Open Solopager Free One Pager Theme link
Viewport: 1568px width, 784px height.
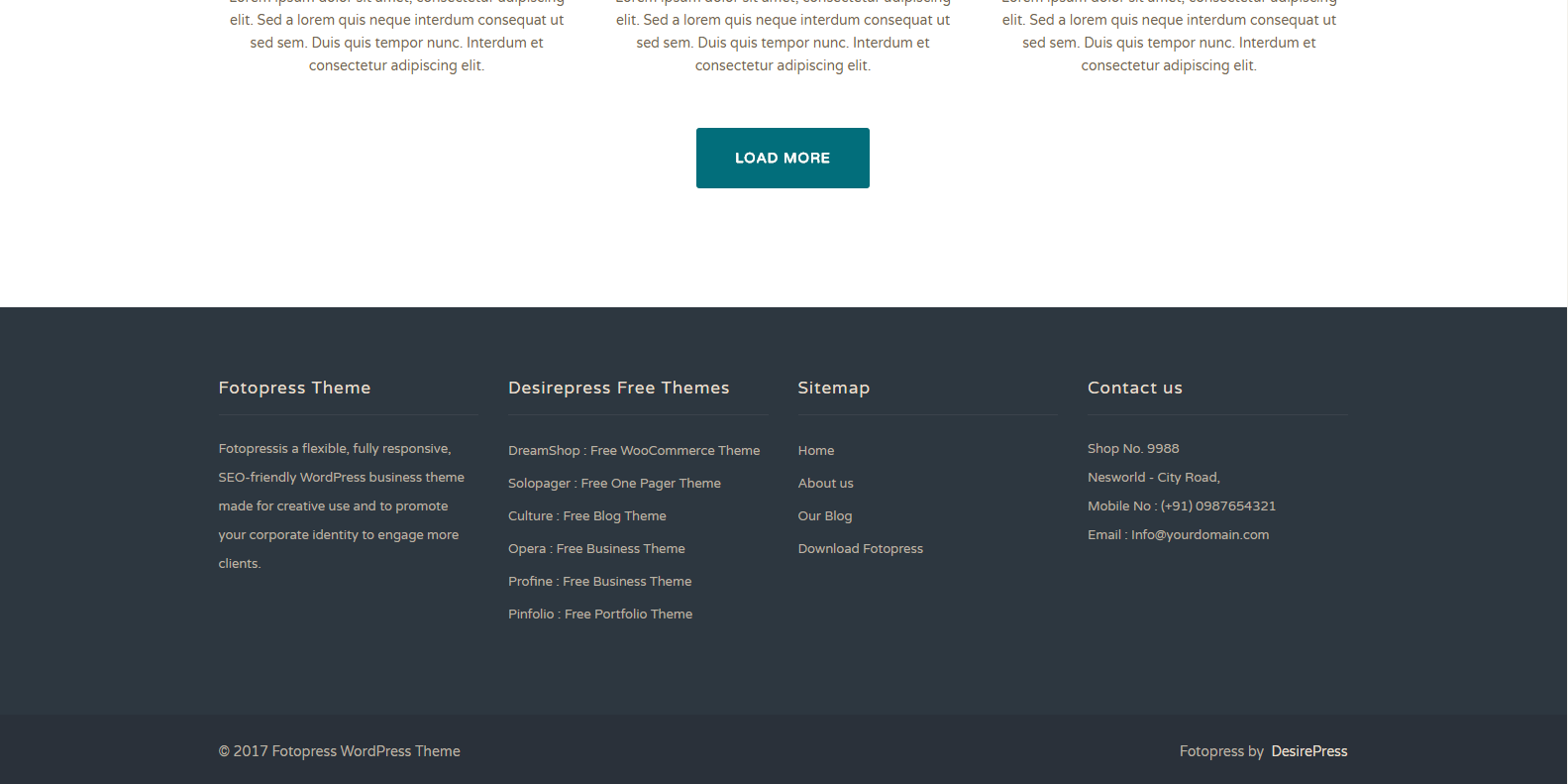click(614, 483)
